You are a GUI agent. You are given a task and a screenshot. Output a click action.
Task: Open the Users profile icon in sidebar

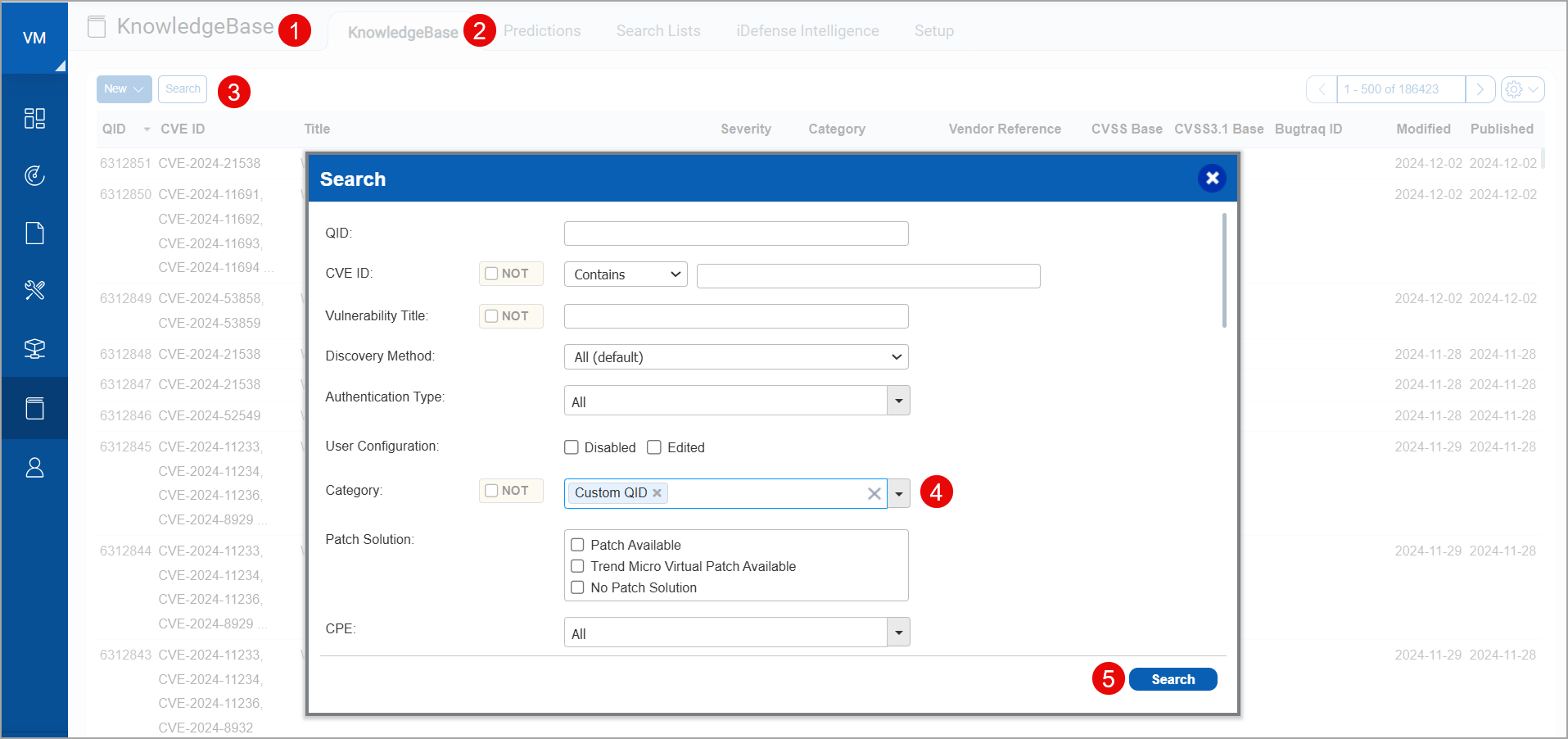[x=34, y=467]
